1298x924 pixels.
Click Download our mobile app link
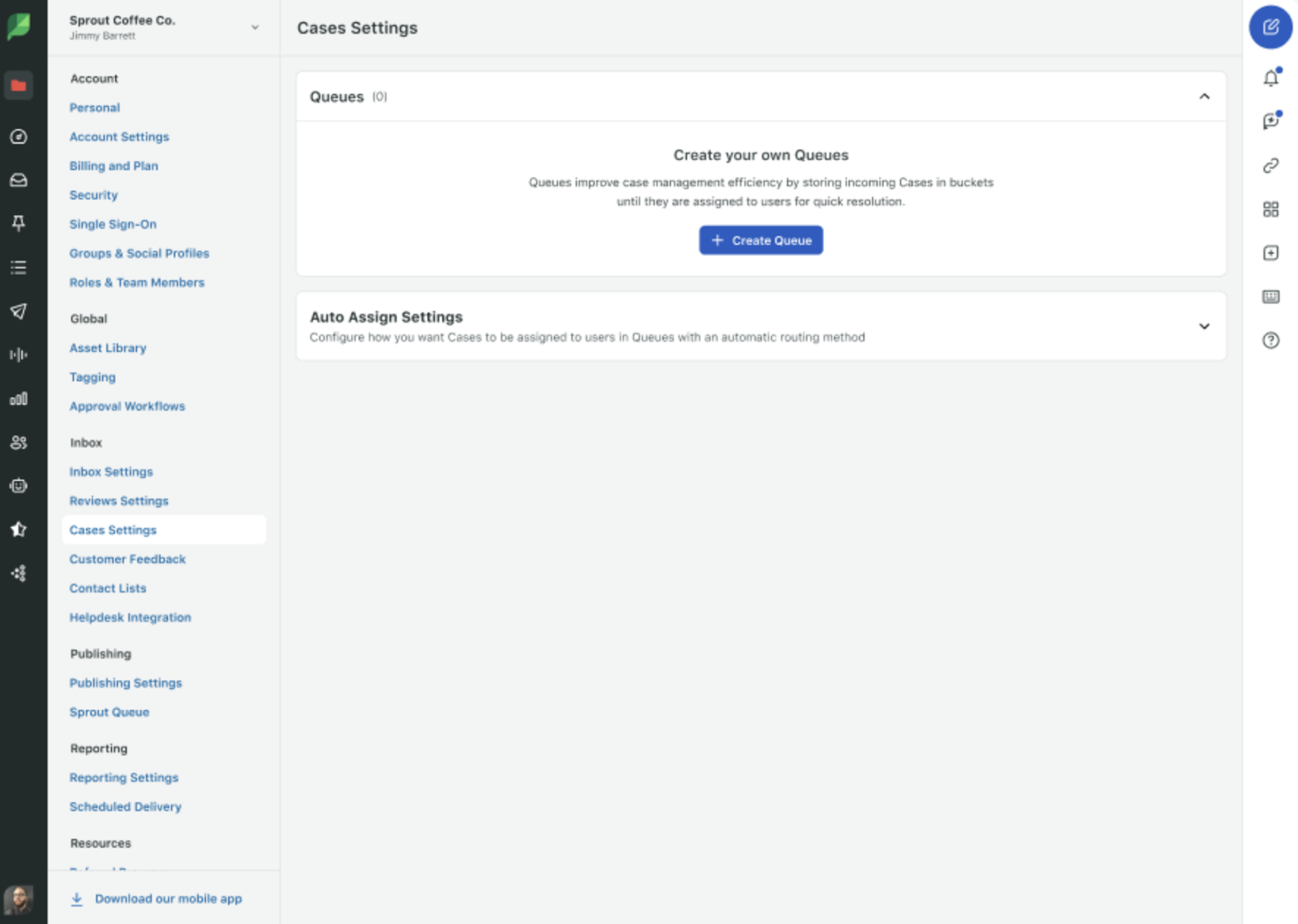[169, 899]
